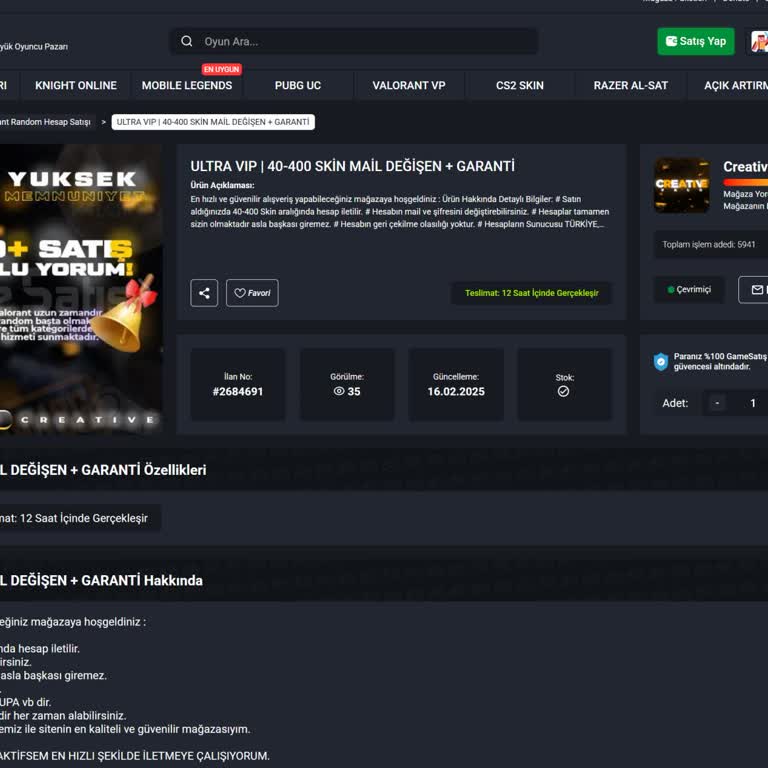Open the KNIGHT ONLINE menu item
This screenshot has height=768, width=768.
coord(76,85)
